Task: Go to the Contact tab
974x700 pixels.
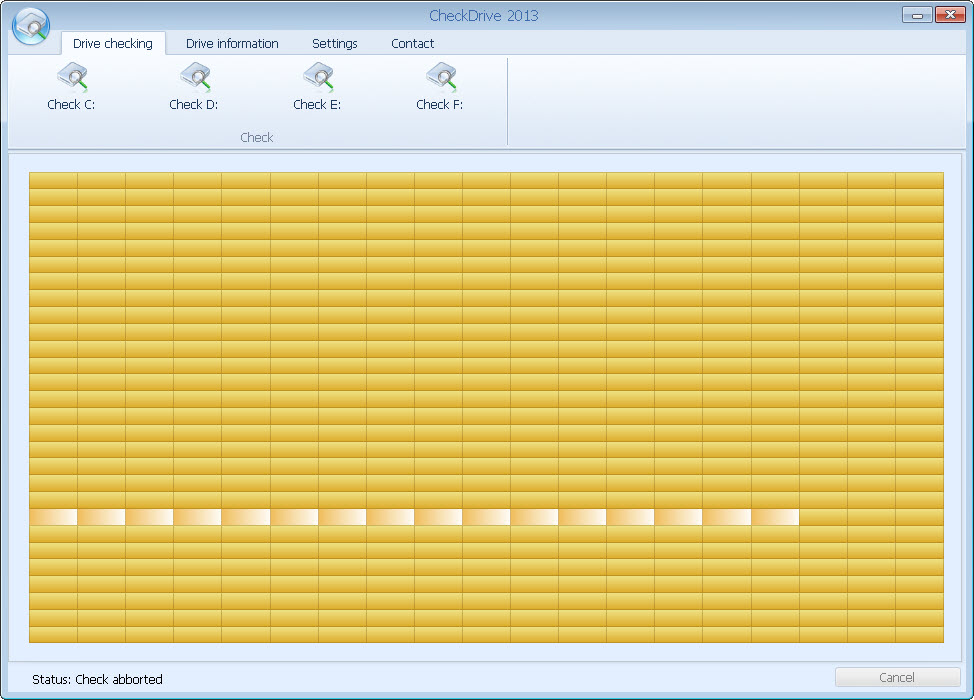Action: pyautogui.click(x=412, y=43)
